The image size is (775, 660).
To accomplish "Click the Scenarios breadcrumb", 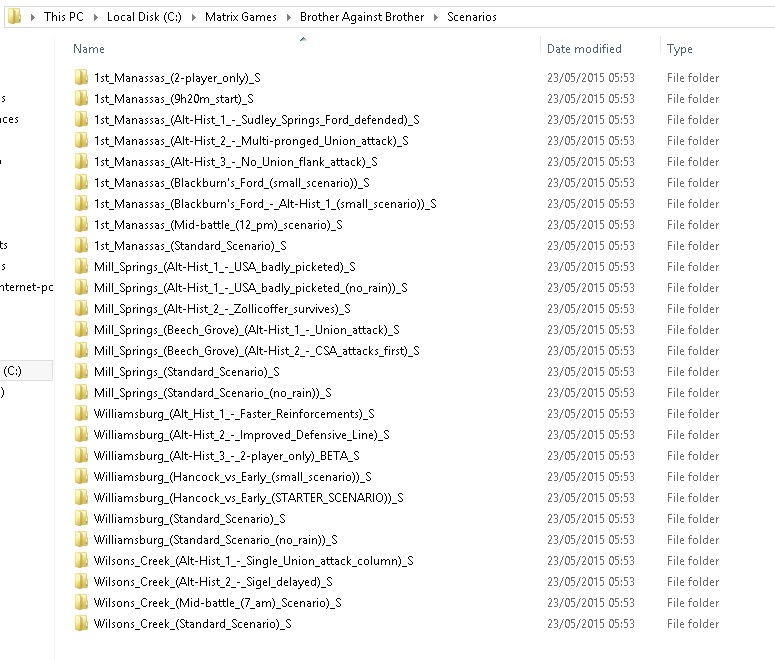I will (x=472, y=17).
